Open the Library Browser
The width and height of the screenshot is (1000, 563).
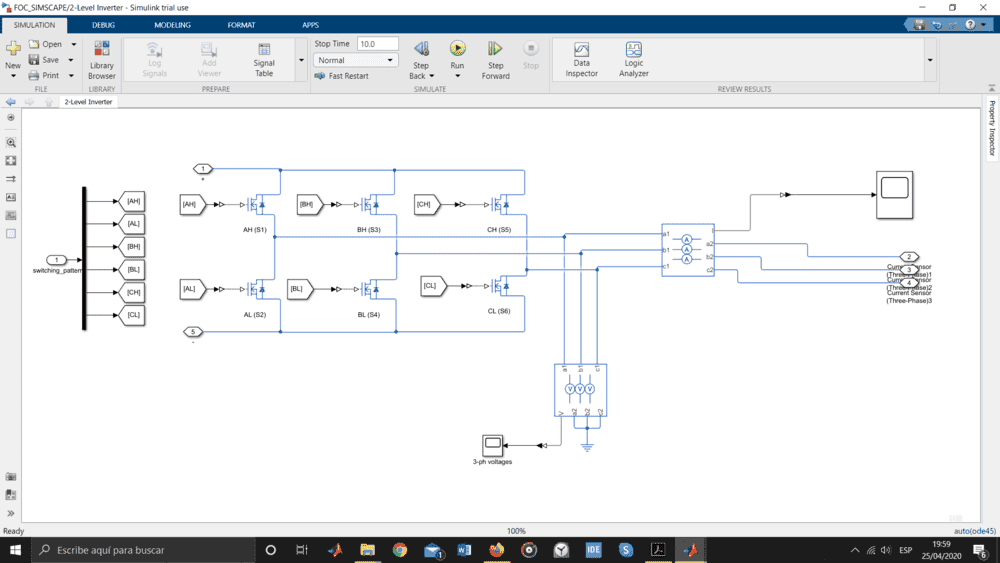pos(101,59)
